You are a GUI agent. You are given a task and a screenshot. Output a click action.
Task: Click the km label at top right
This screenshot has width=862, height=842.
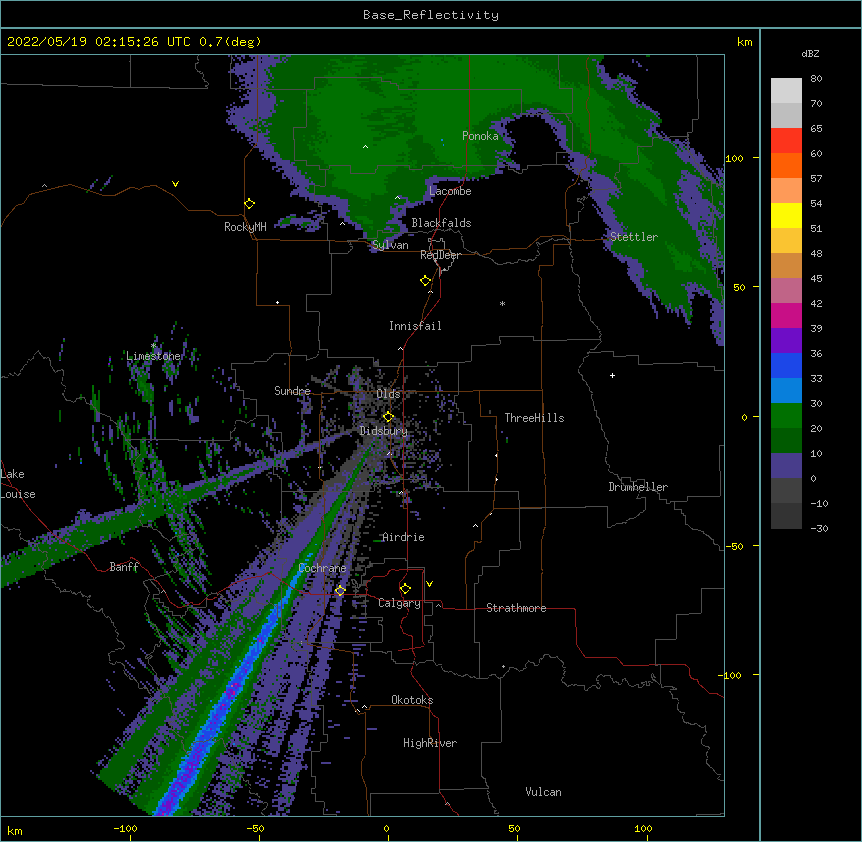click(x=744, y=42)
